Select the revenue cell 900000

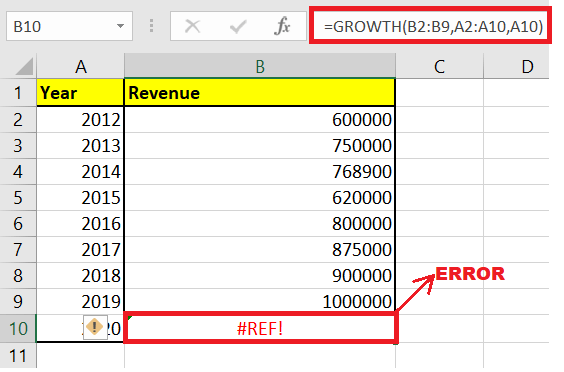260,276
